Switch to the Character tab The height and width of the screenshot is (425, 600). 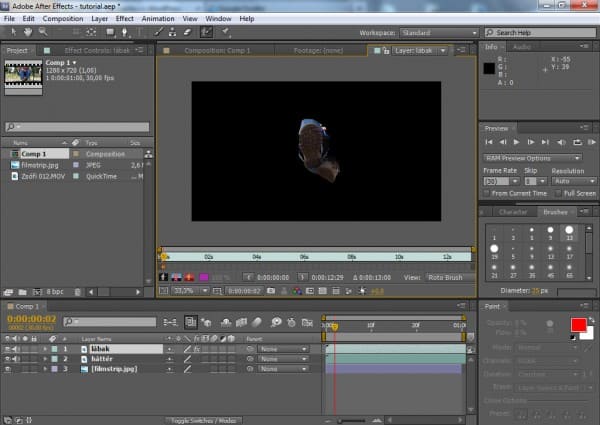pyautogui.click(x=513, y=212)
